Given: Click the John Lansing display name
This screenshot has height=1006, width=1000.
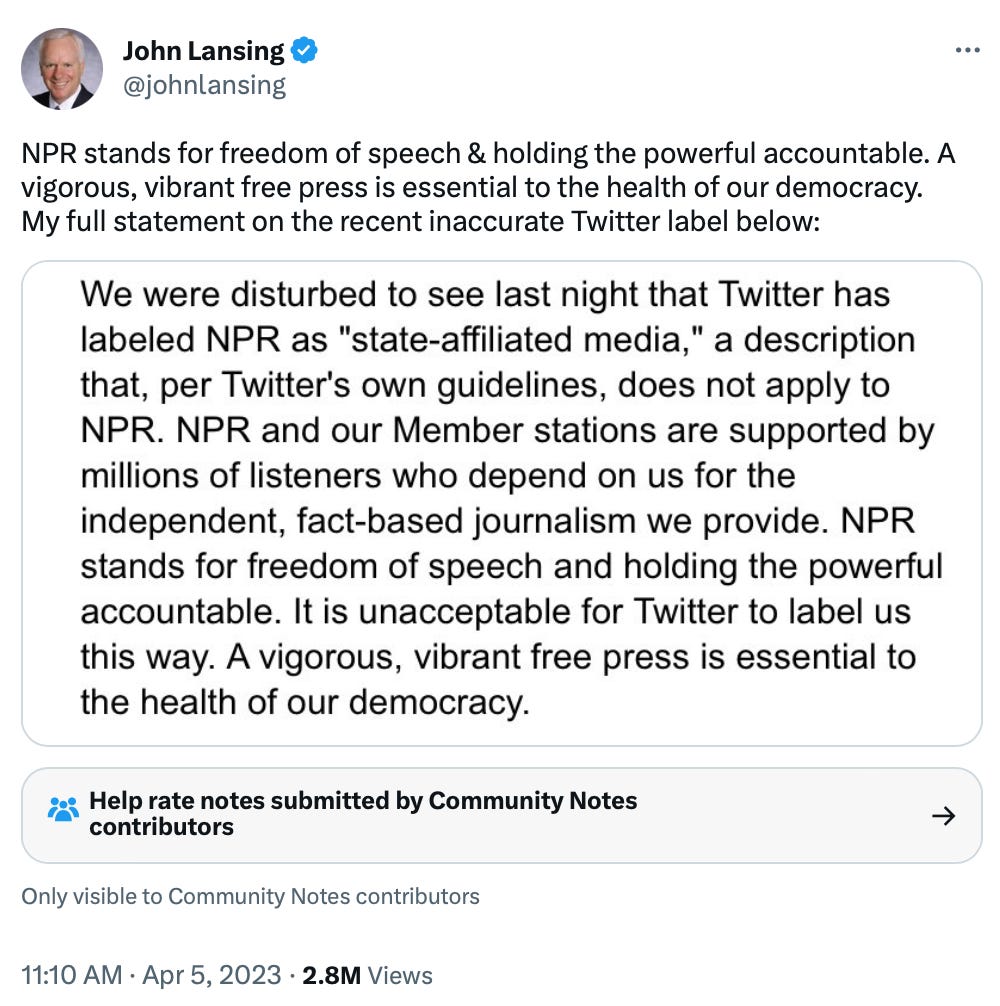Looking at the screenshot, I should [203, 51].
